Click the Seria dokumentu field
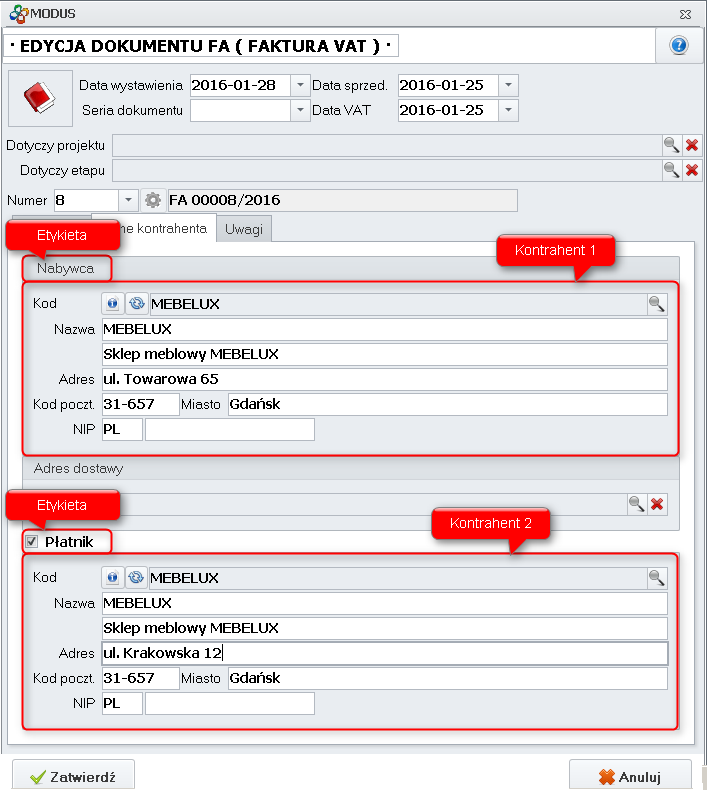Image resolution: width=707 pixels, height=790 pixels. pos(240,110)
